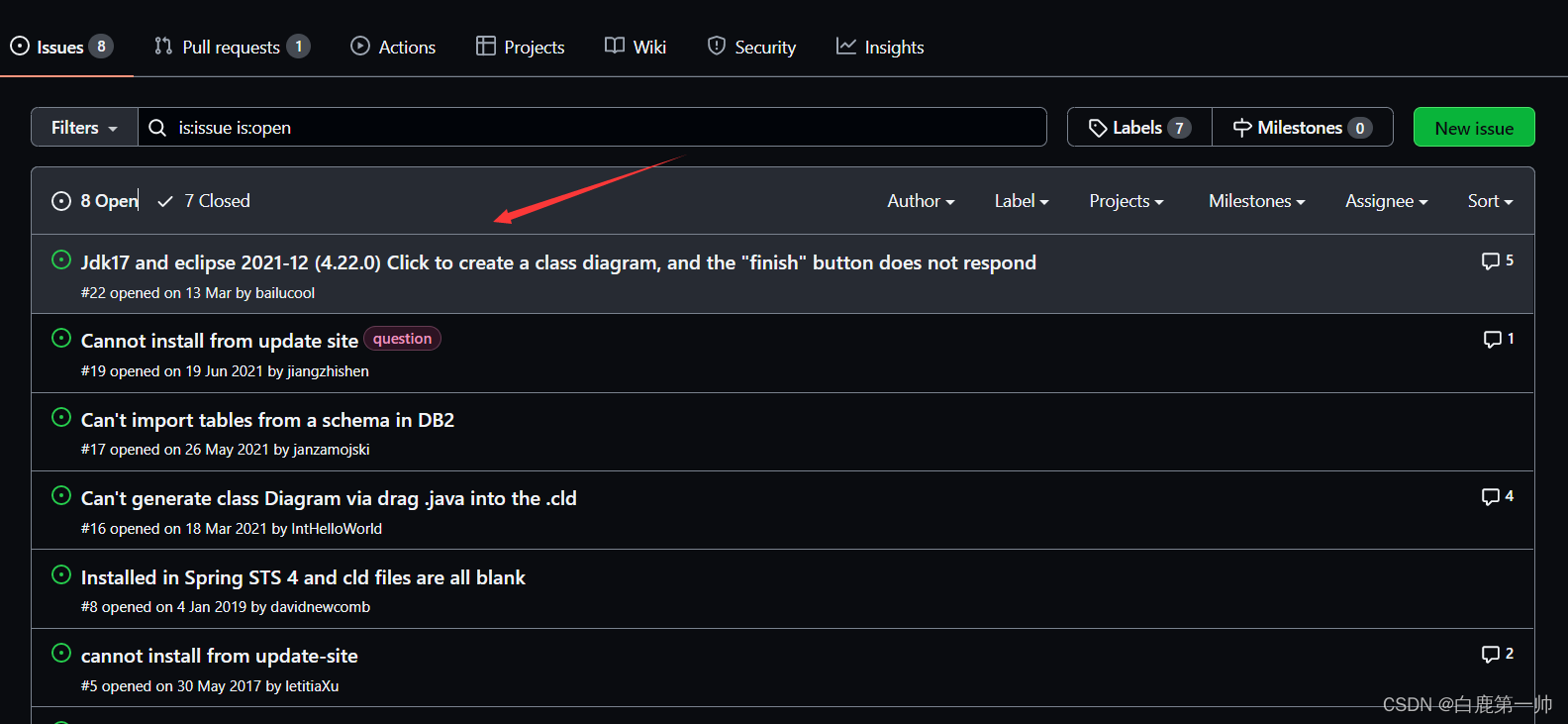The height and width of the screenshot is (724, 1568).
Task: Open 4 comments on issue #16
Action: 1498,496
